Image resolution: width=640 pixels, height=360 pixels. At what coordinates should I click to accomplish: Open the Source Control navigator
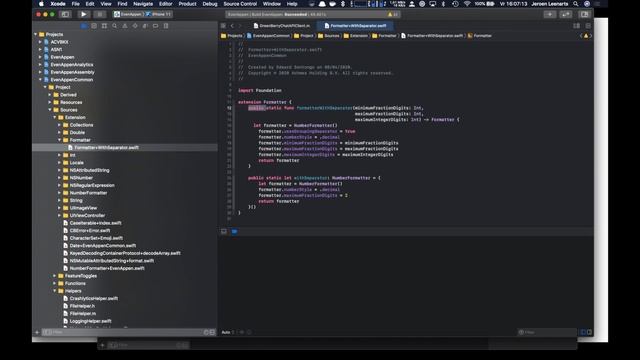[x=94, y=26]
